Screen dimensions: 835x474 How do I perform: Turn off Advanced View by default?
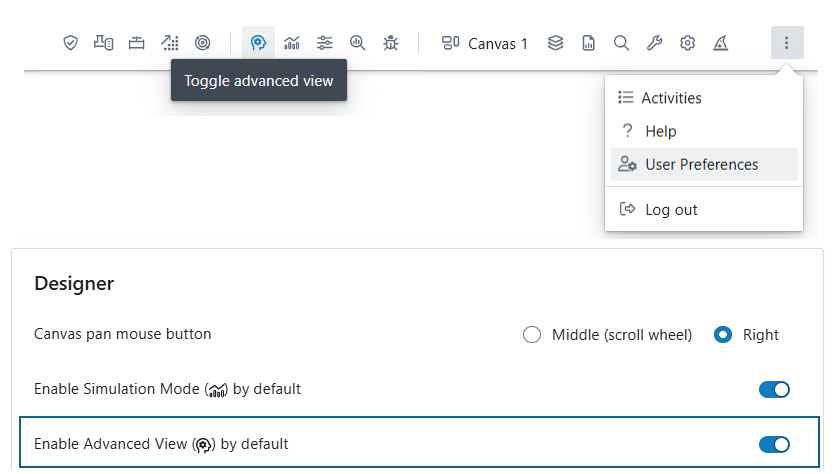coord(774,444)
